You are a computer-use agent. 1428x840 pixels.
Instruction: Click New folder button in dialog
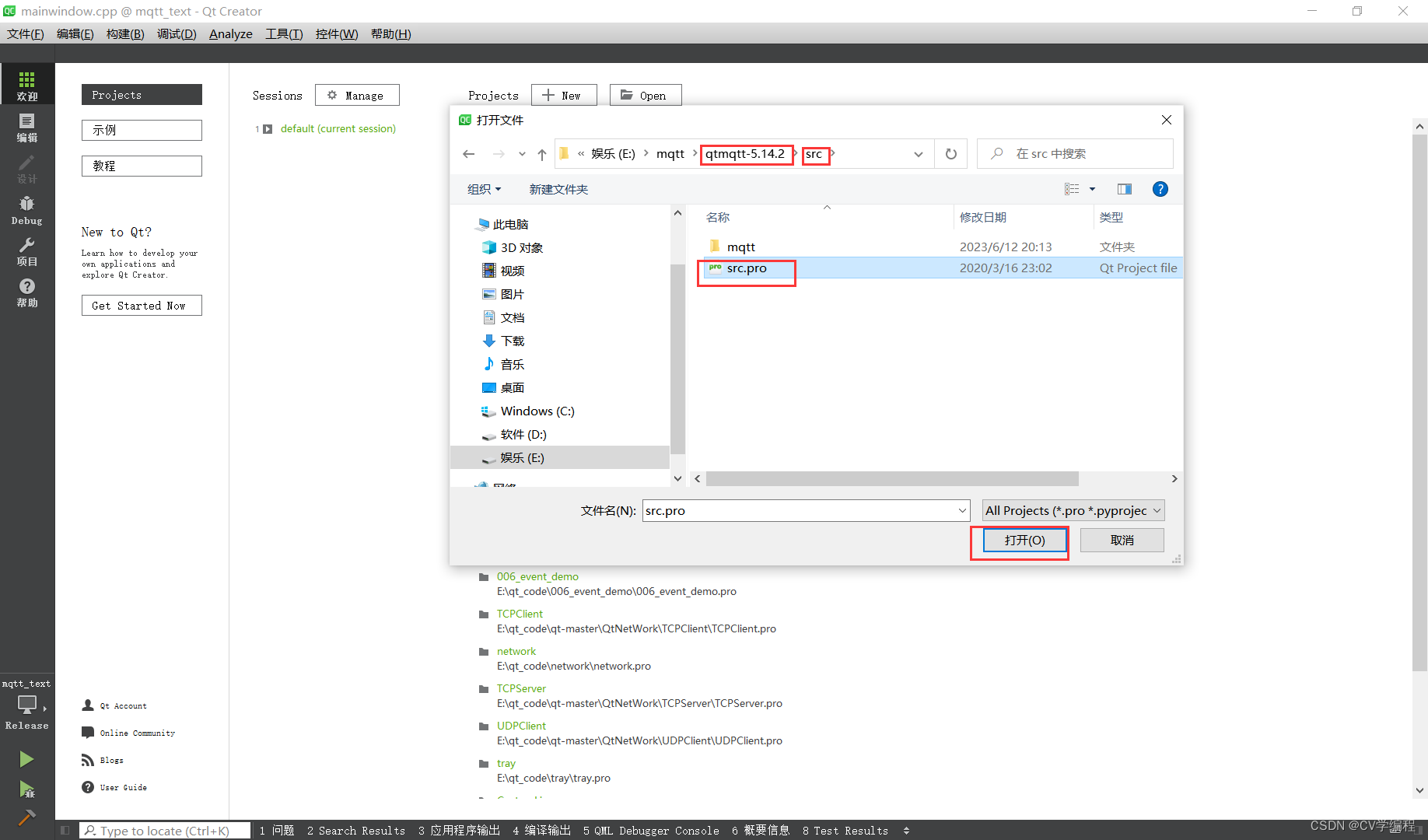558,189
